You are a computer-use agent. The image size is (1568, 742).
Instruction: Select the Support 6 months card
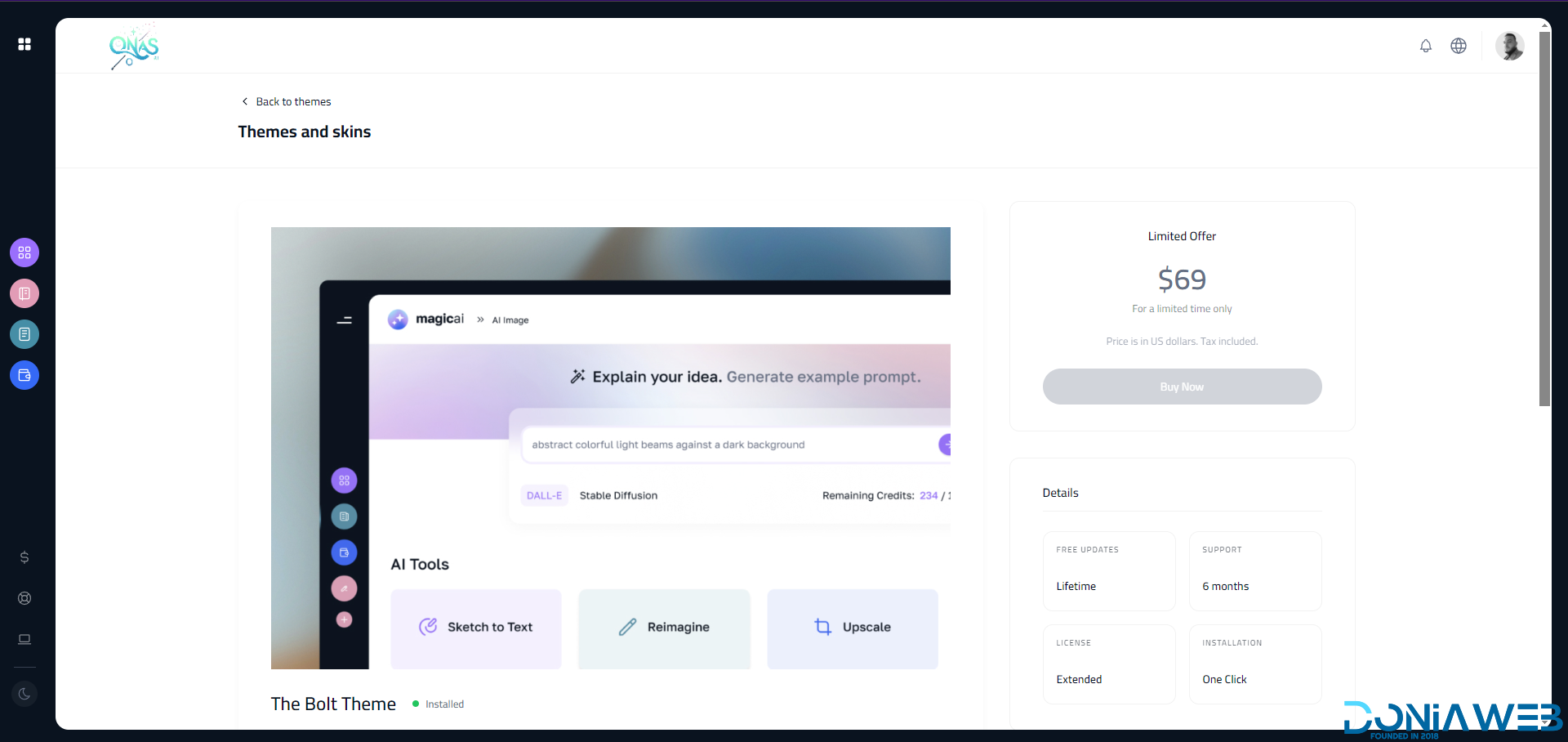click(x=1254, y=570)
